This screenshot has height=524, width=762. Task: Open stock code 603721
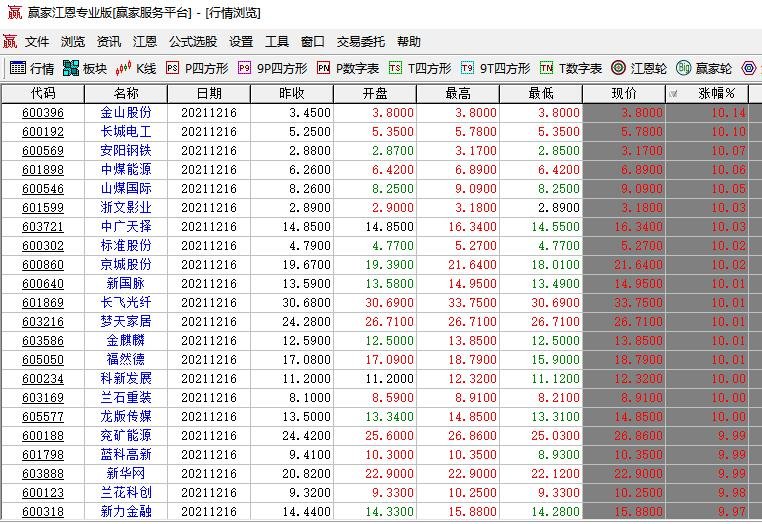43,227
